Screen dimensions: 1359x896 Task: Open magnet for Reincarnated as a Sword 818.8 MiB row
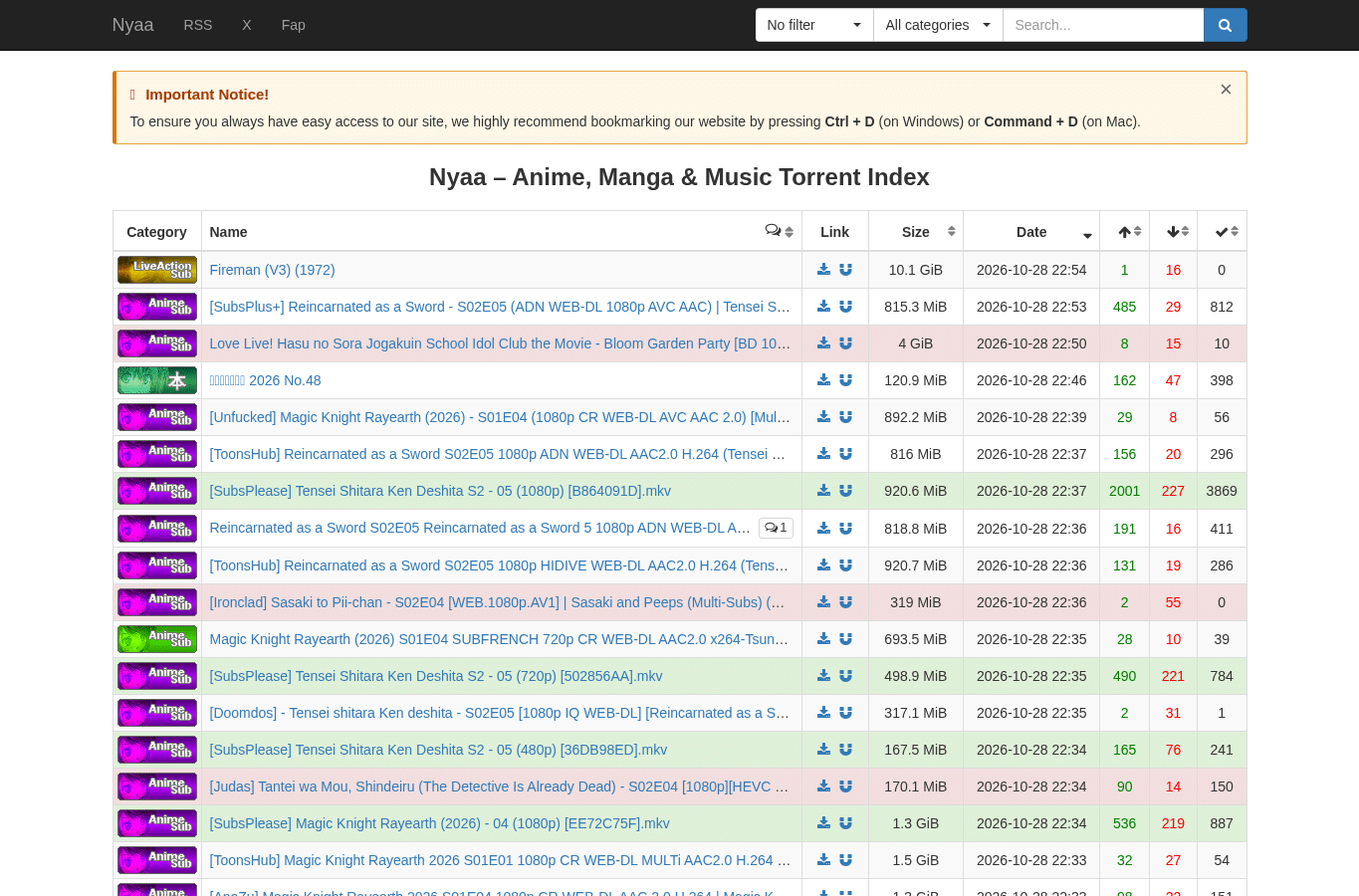(845, 529)
